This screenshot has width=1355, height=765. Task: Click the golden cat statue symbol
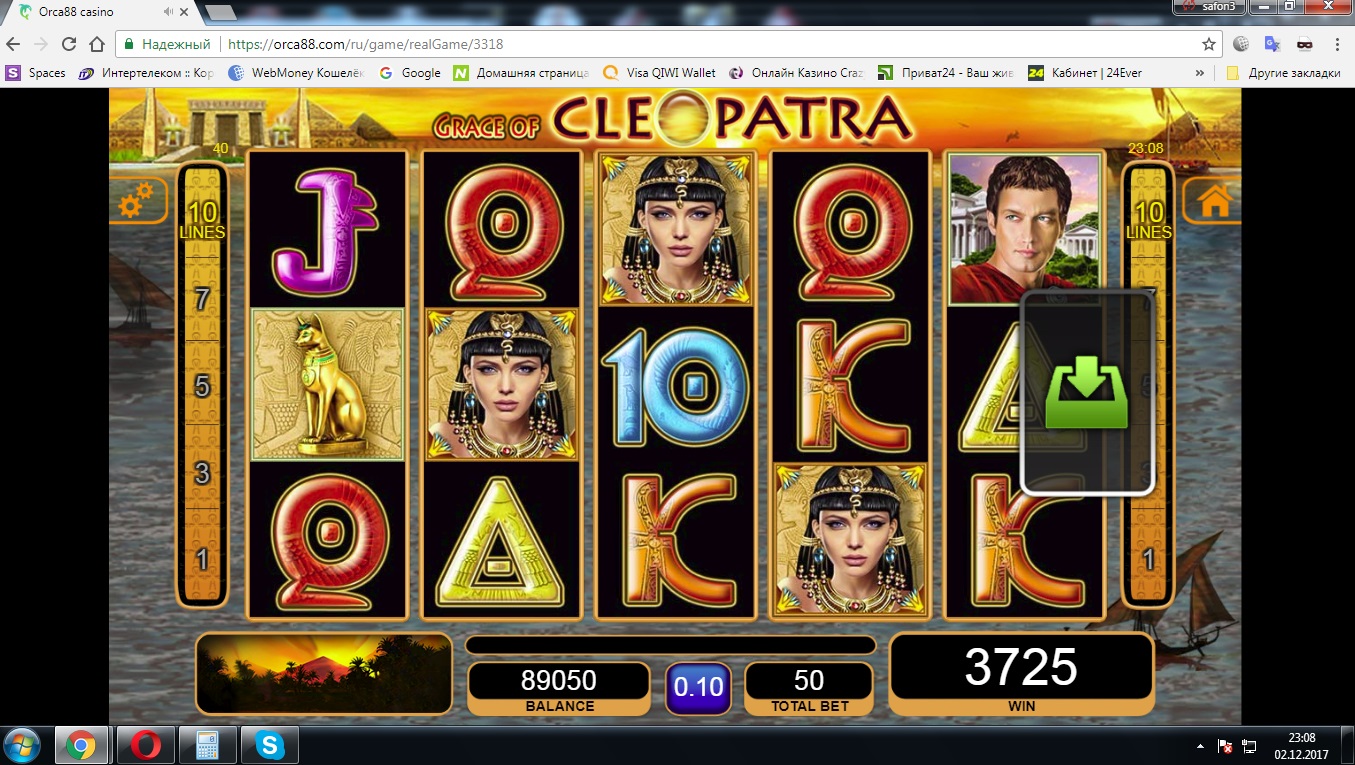[x=327, y=385]
